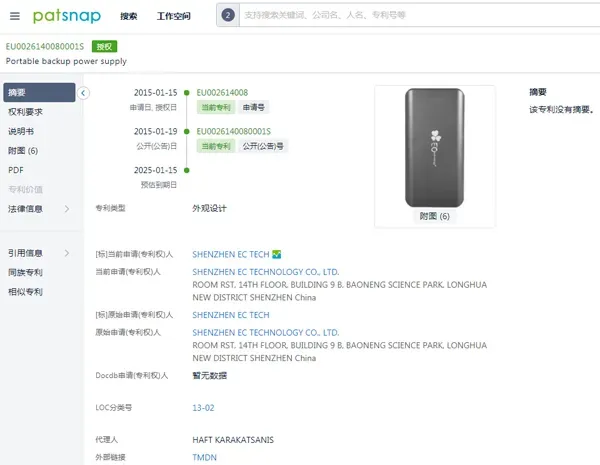This screenshot has height=465, width=600.
Task: Open the power bank drawing thumbnail
Action: point(435,148)
